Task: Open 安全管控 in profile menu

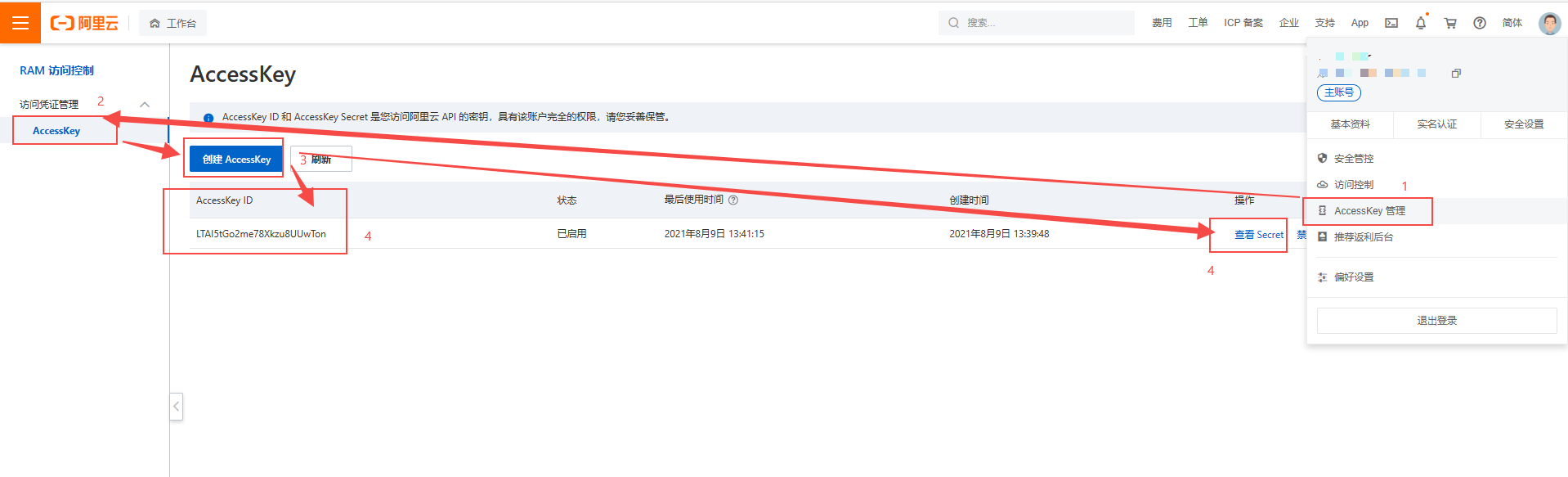Action: [1354, 159]
